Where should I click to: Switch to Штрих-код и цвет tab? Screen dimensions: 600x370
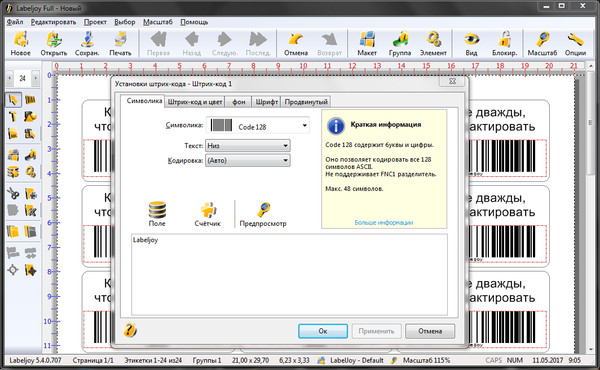tap(195, 102)
